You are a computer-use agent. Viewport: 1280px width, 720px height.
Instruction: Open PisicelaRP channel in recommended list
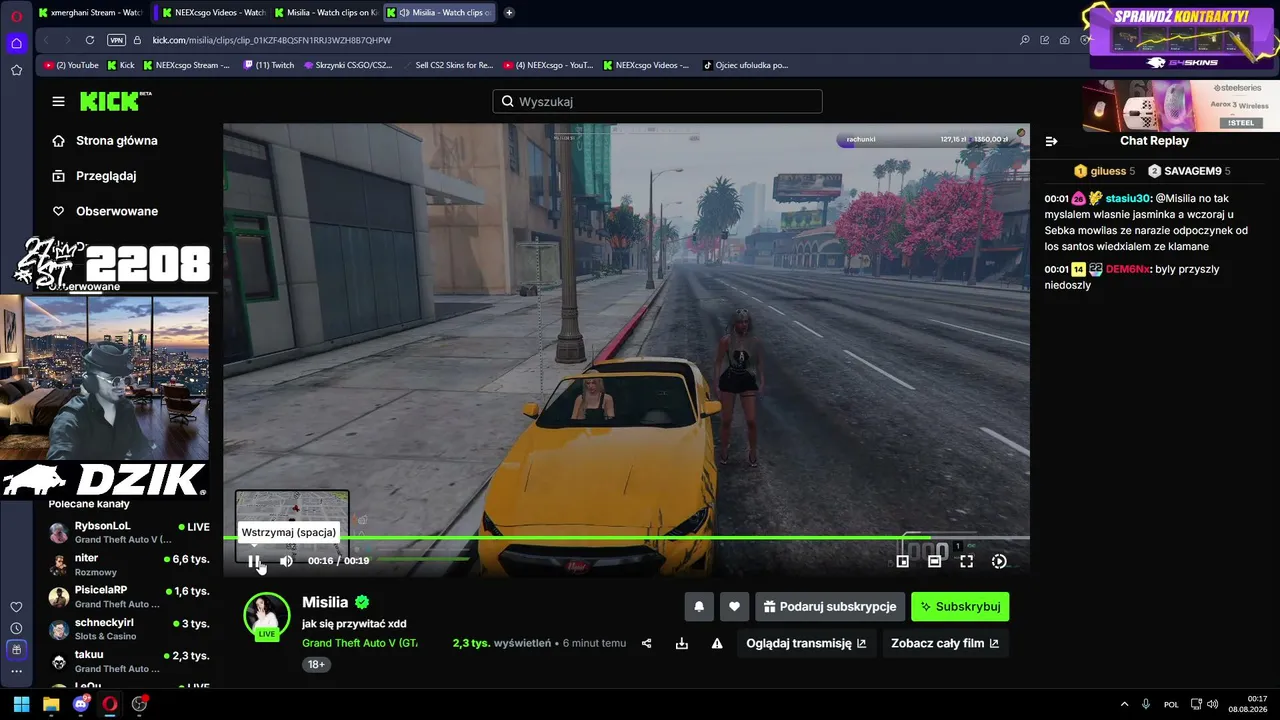point(130,597)
